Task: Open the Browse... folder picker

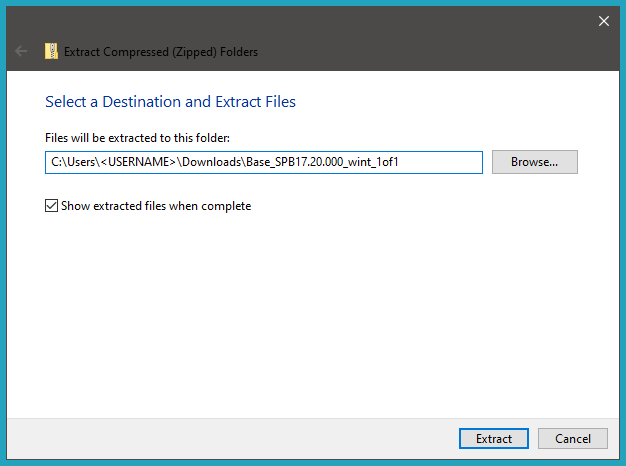Action: [x=534, y=162]
